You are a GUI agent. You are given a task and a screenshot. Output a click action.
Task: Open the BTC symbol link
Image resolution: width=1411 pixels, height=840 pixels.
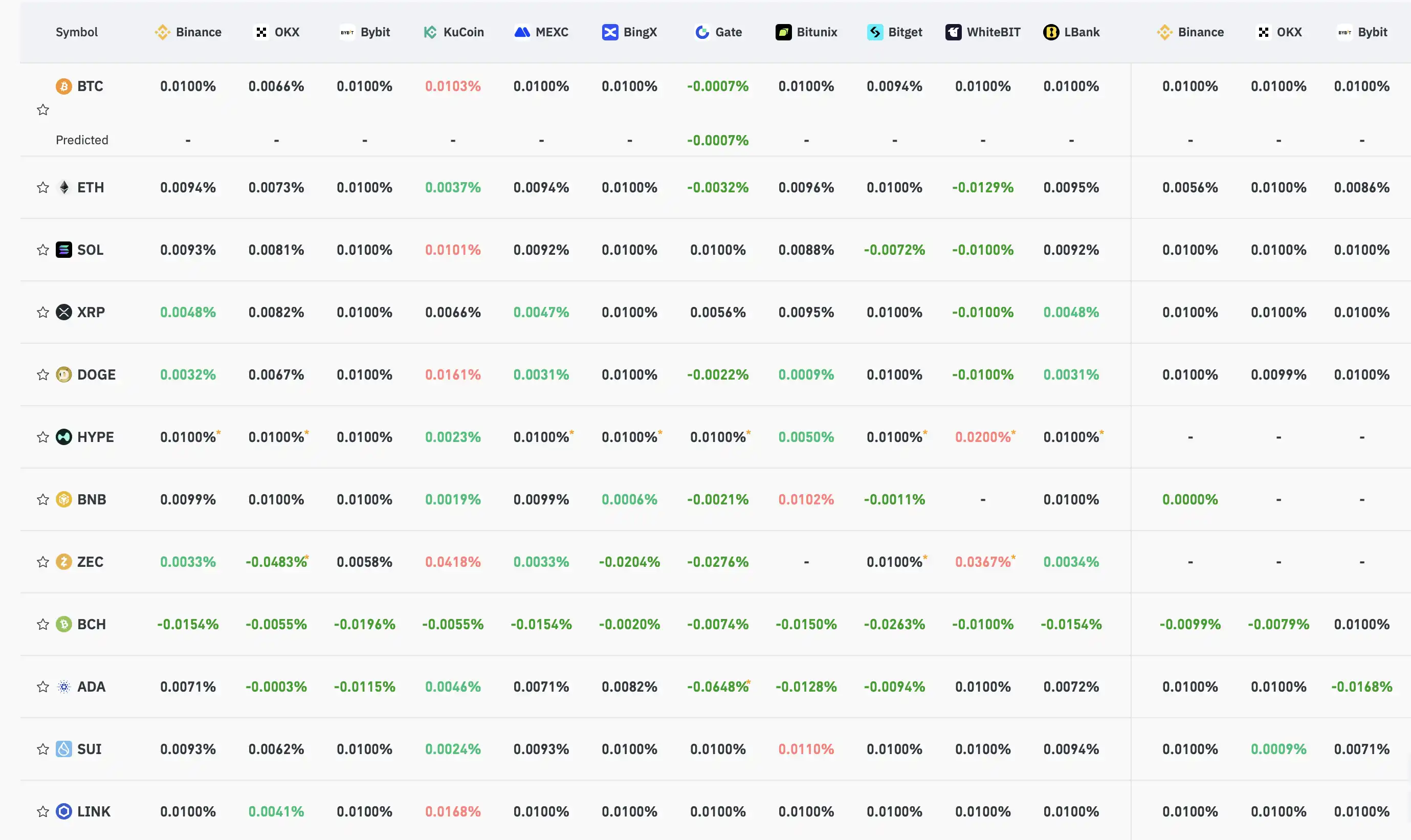tap(90, 86)
